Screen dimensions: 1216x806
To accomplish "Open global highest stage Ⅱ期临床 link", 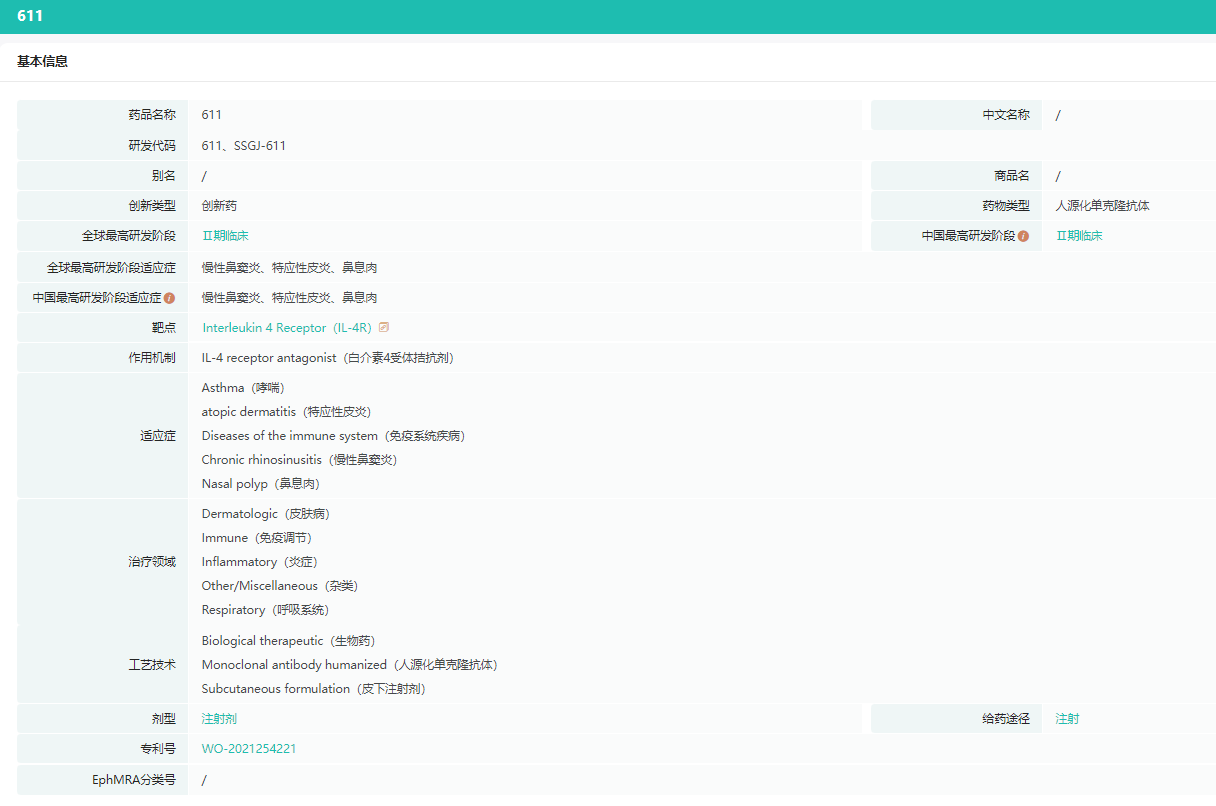I will pyautogui.click(x=225, y=236).
